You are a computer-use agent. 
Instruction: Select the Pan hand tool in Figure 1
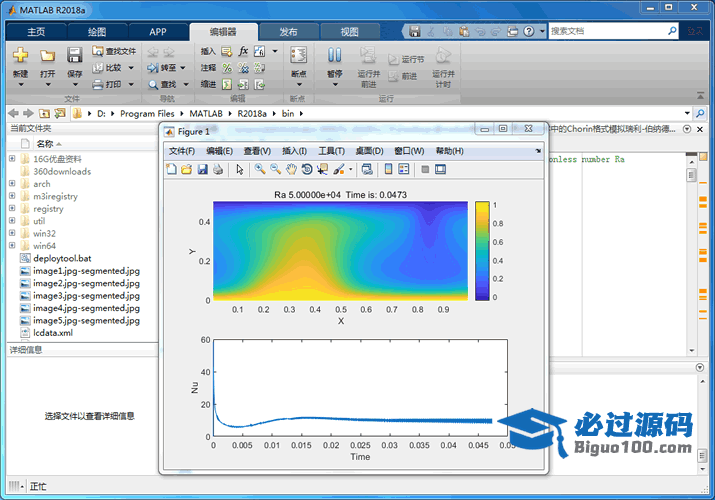(291, 170)
